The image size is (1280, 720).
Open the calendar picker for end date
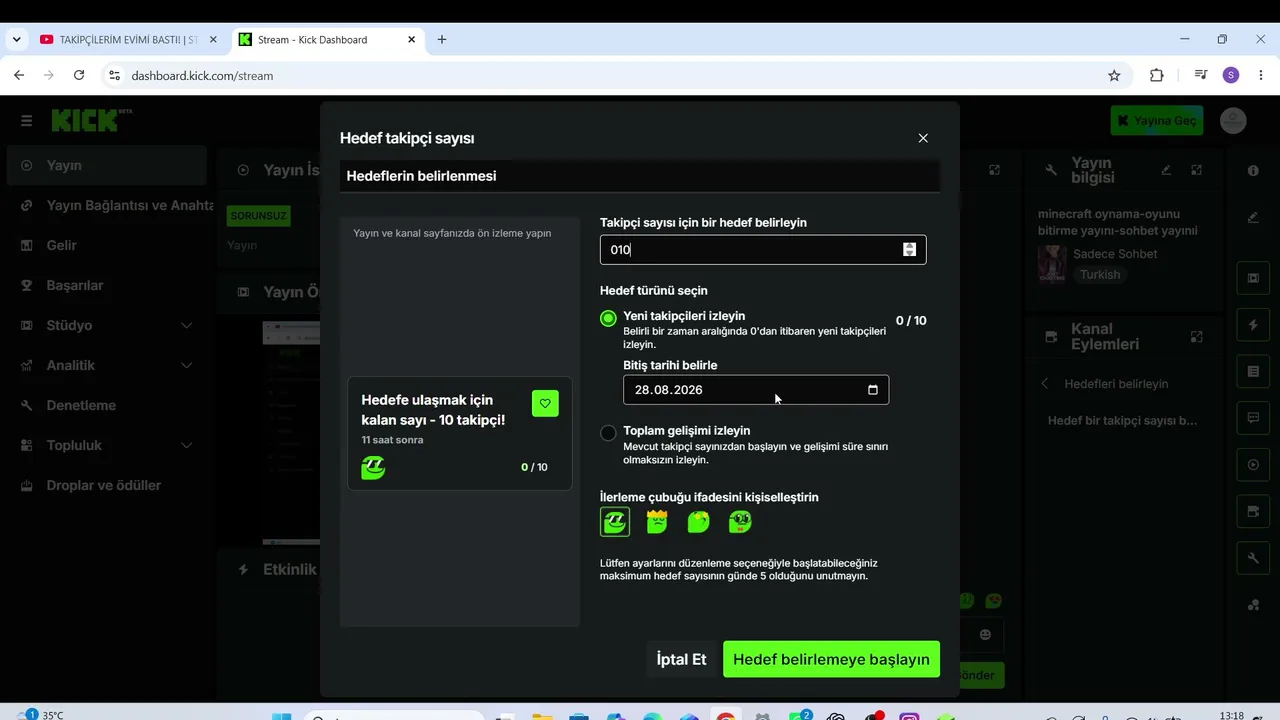coord(872,390)
